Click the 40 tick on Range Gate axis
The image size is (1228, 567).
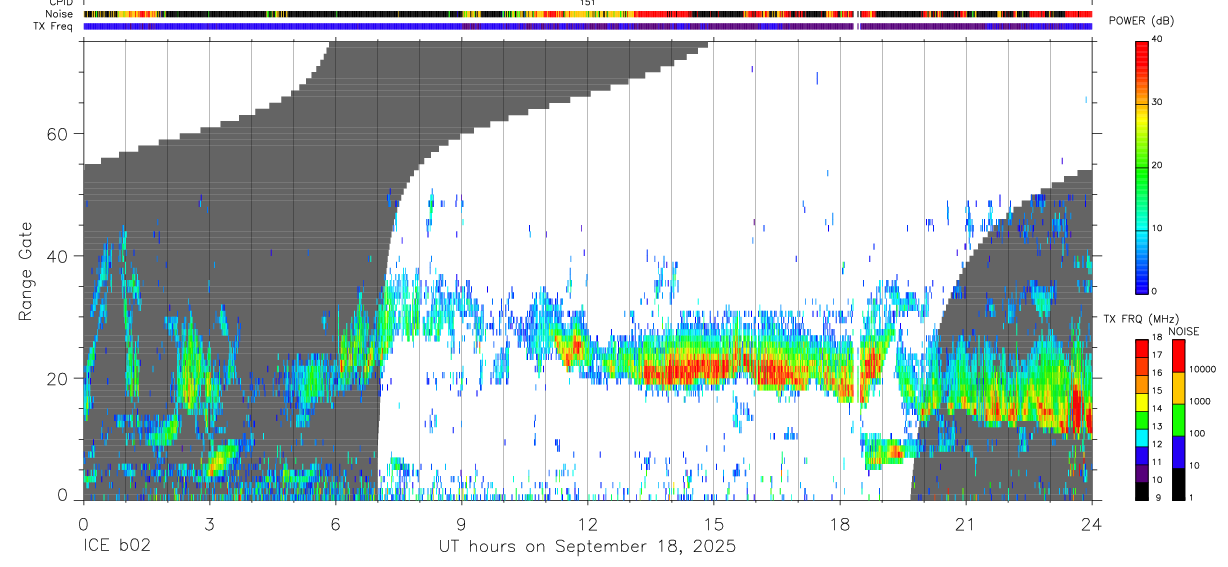[56, 256]
